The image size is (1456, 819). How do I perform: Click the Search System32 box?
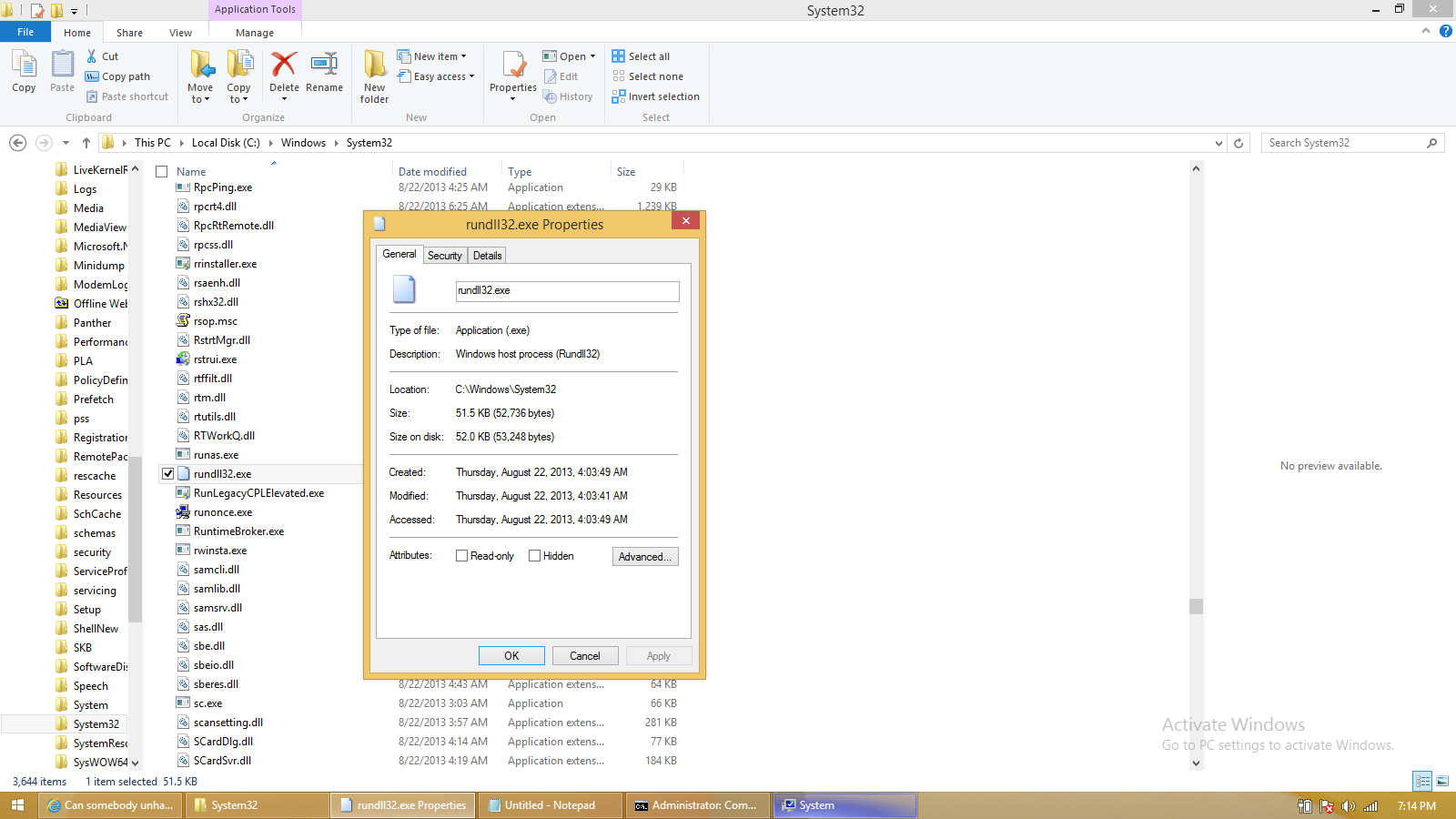tap(1352, 143)
